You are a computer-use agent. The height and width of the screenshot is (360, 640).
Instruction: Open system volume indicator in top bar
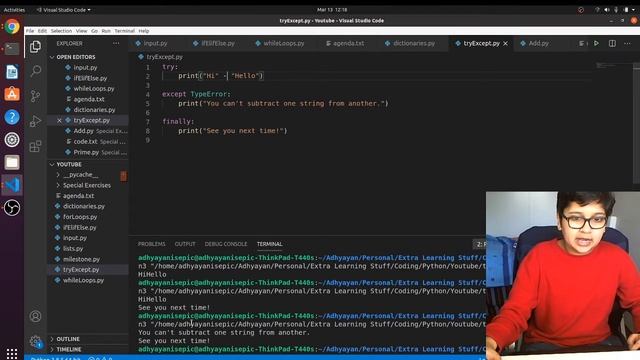coord(607,10)
